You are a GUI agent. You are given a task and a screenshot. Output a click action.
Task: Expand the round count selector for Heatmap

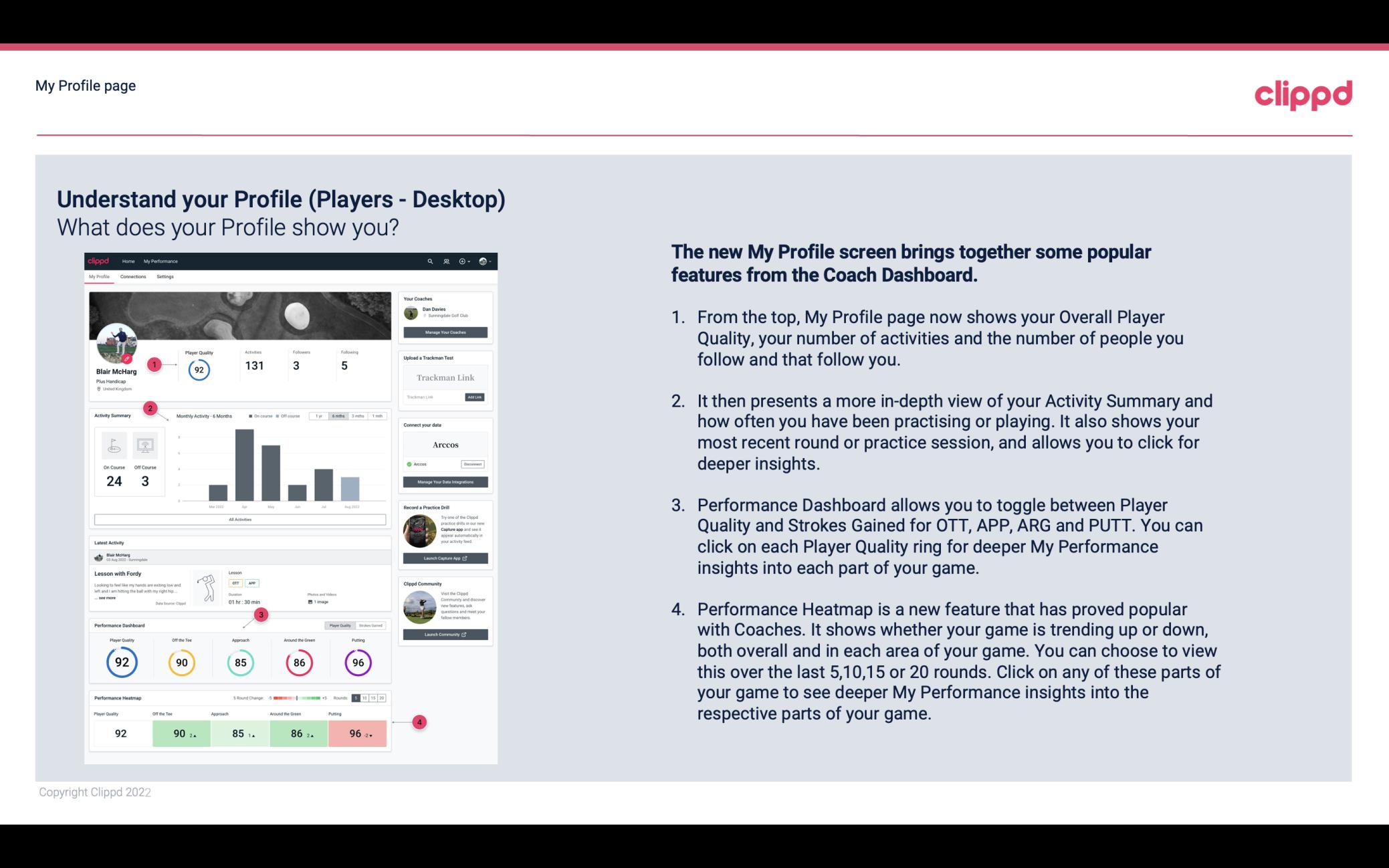[370, 698]
